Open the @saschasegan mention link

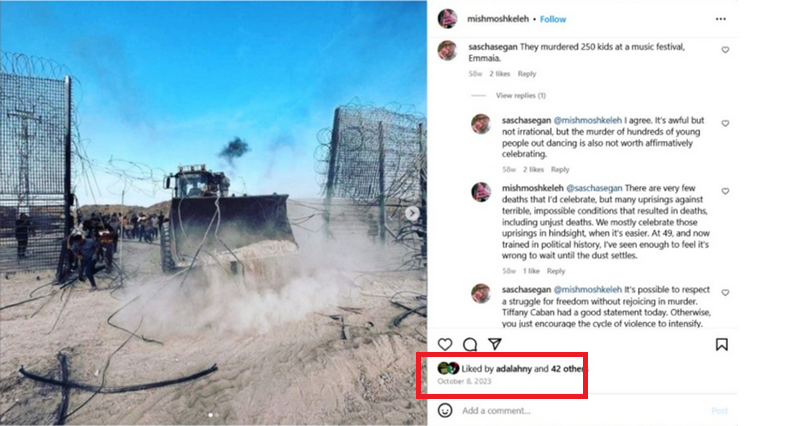coord(594,188)
